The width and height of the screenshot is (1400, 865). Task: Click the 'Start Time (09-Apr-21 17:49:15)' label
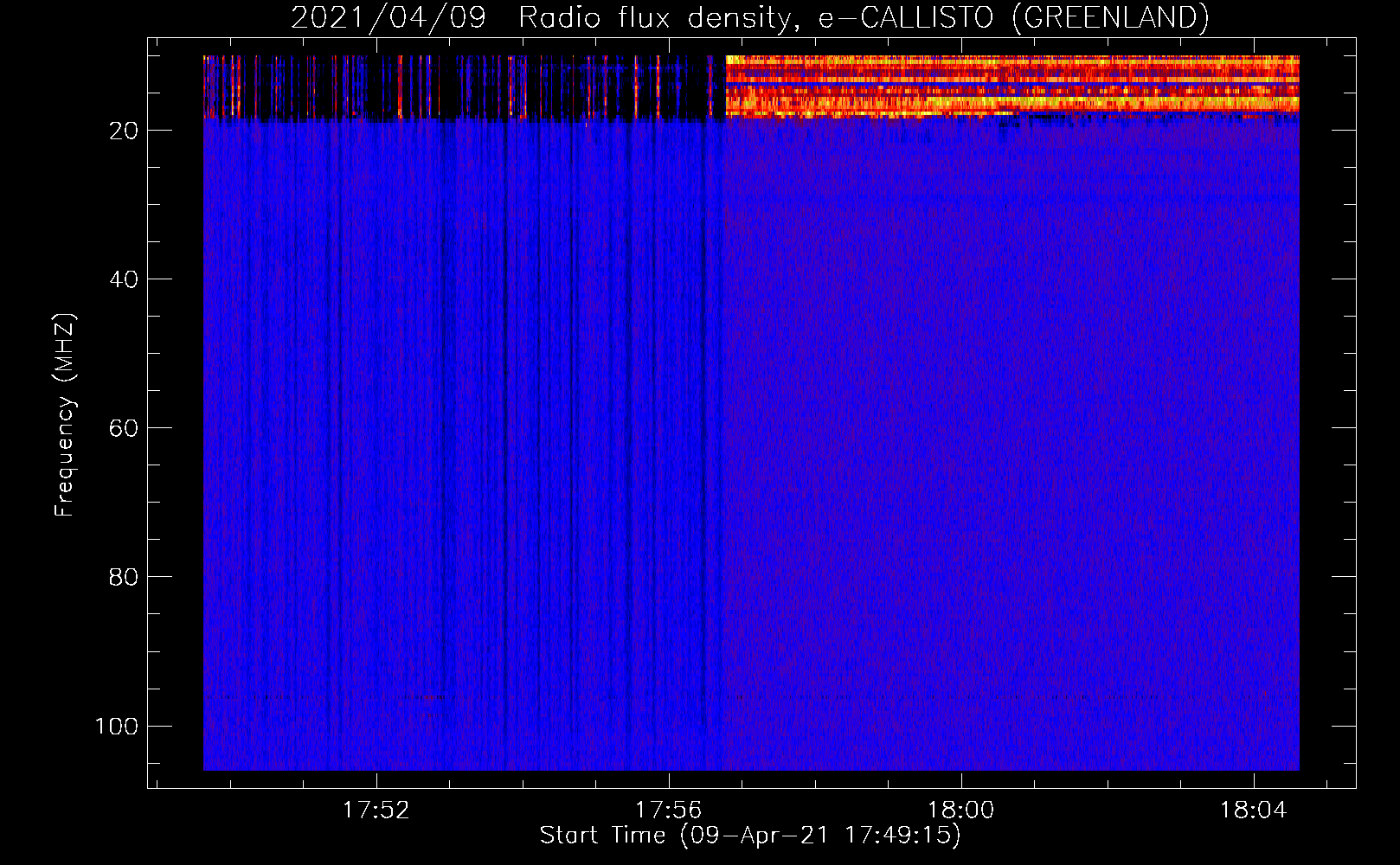pos(750,836)
